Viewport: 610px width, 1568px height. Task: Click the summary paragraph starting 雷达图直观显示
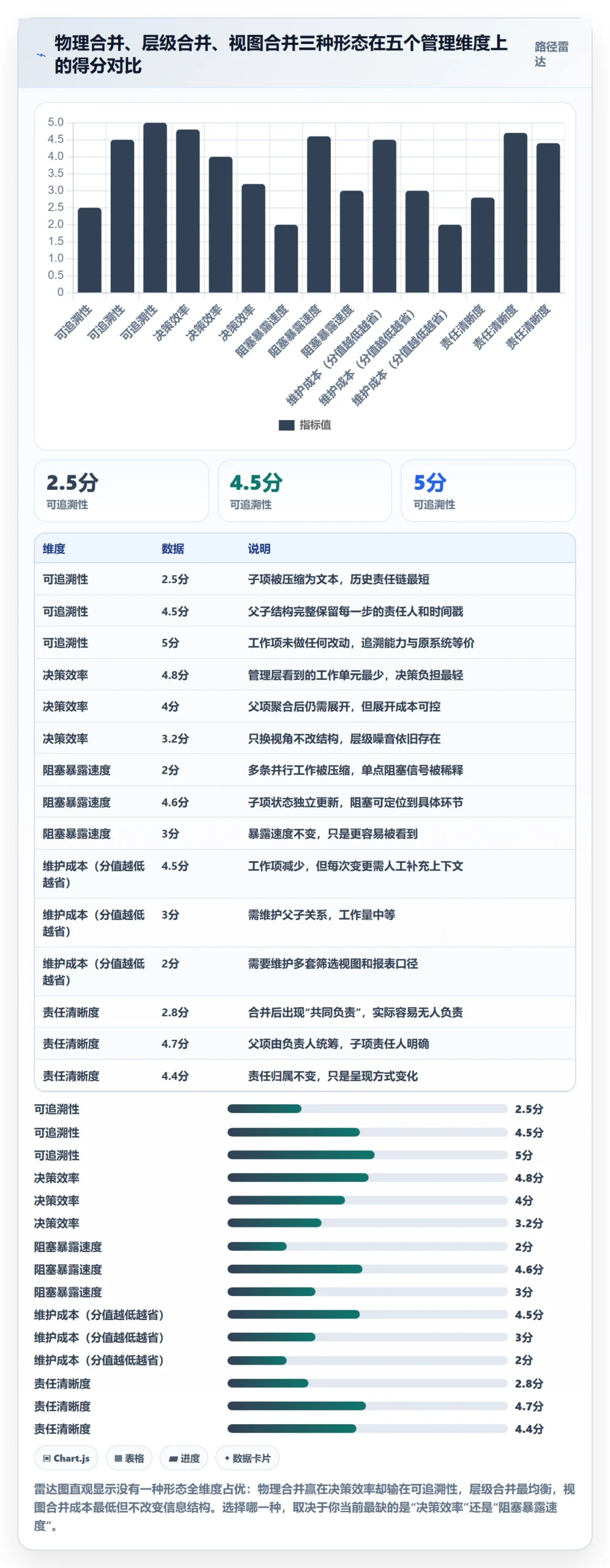pyautogui.click(x=304, y=1507)
